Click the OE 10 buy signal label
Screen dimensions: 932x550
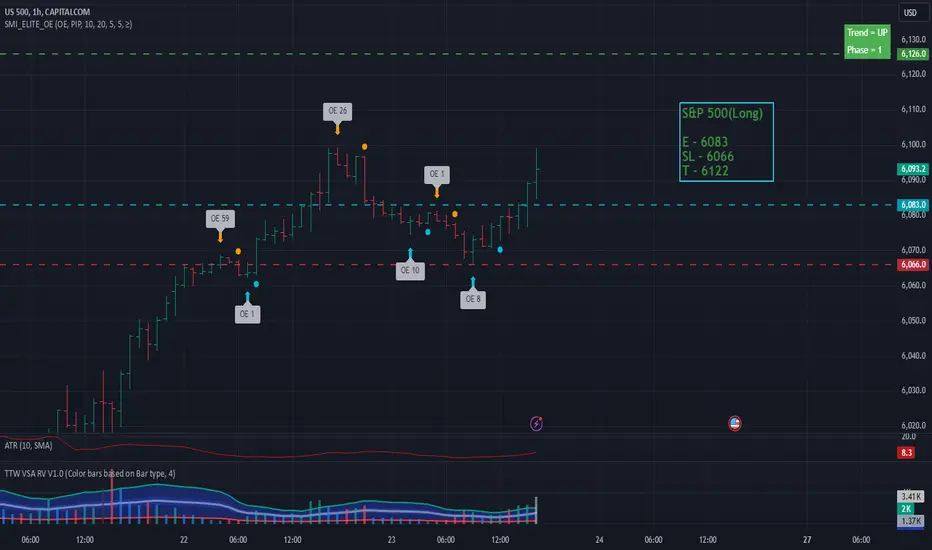coord(410,271)
